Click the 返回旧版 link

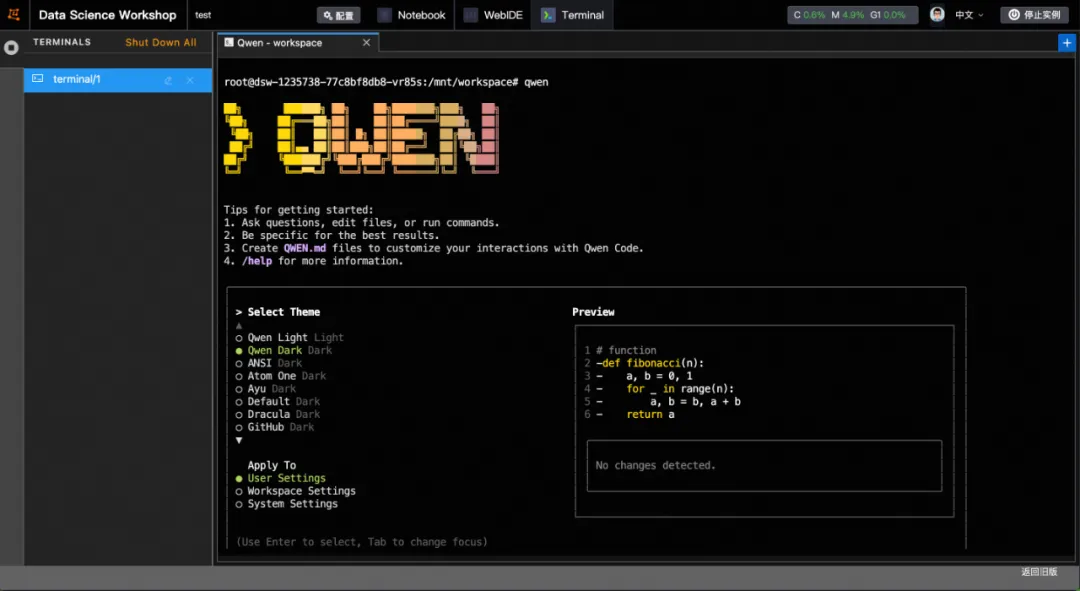[x=1039, y=572]
